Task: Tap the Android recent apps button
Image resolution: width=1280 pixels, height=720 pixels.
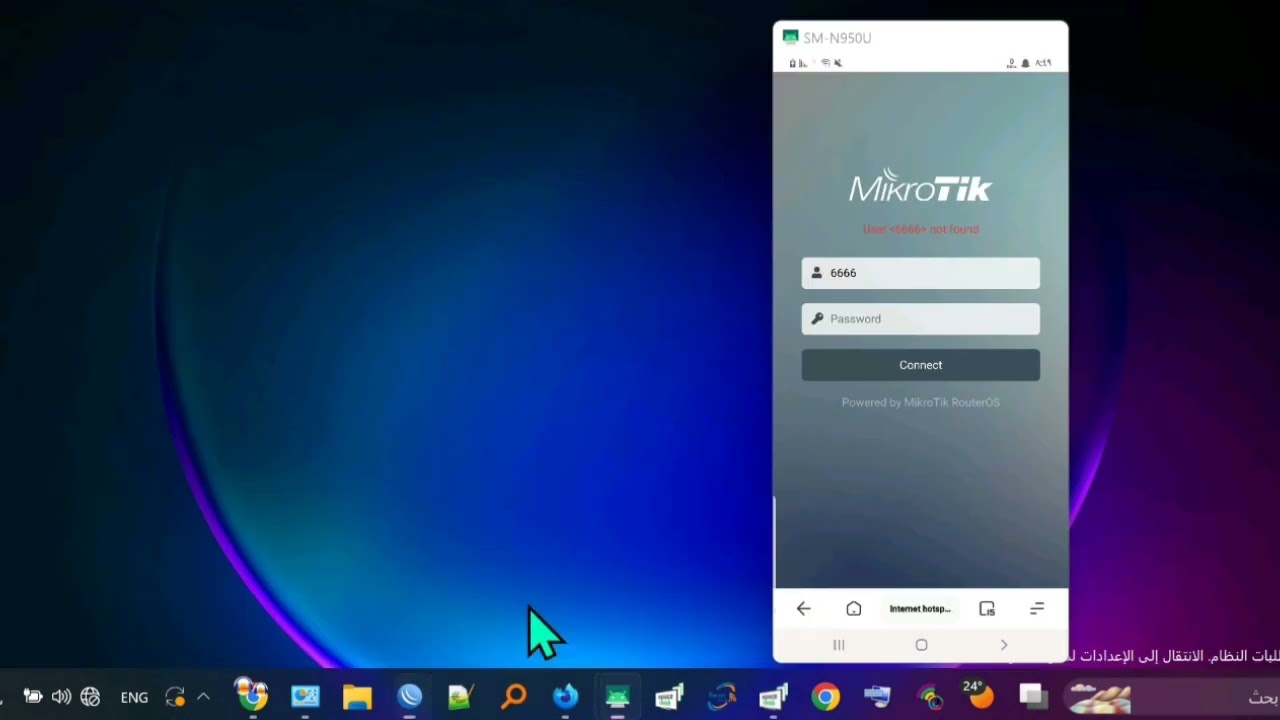Action: tap(839, 645)
